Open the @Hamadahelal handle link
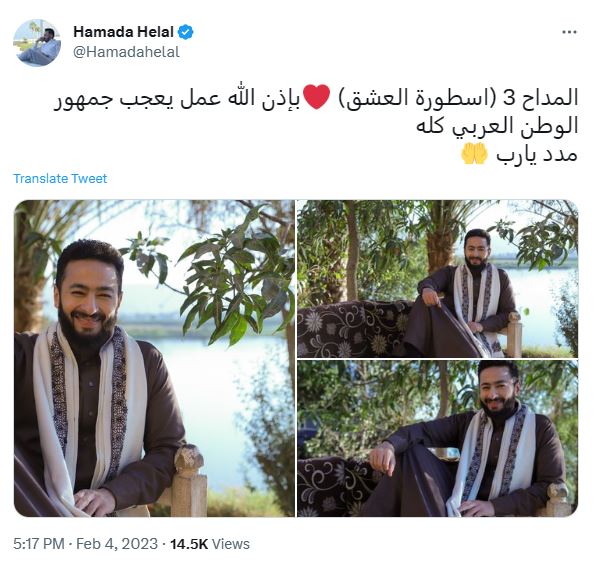The width and height of the screenshot is (593, 562). (x=126, y=52)
